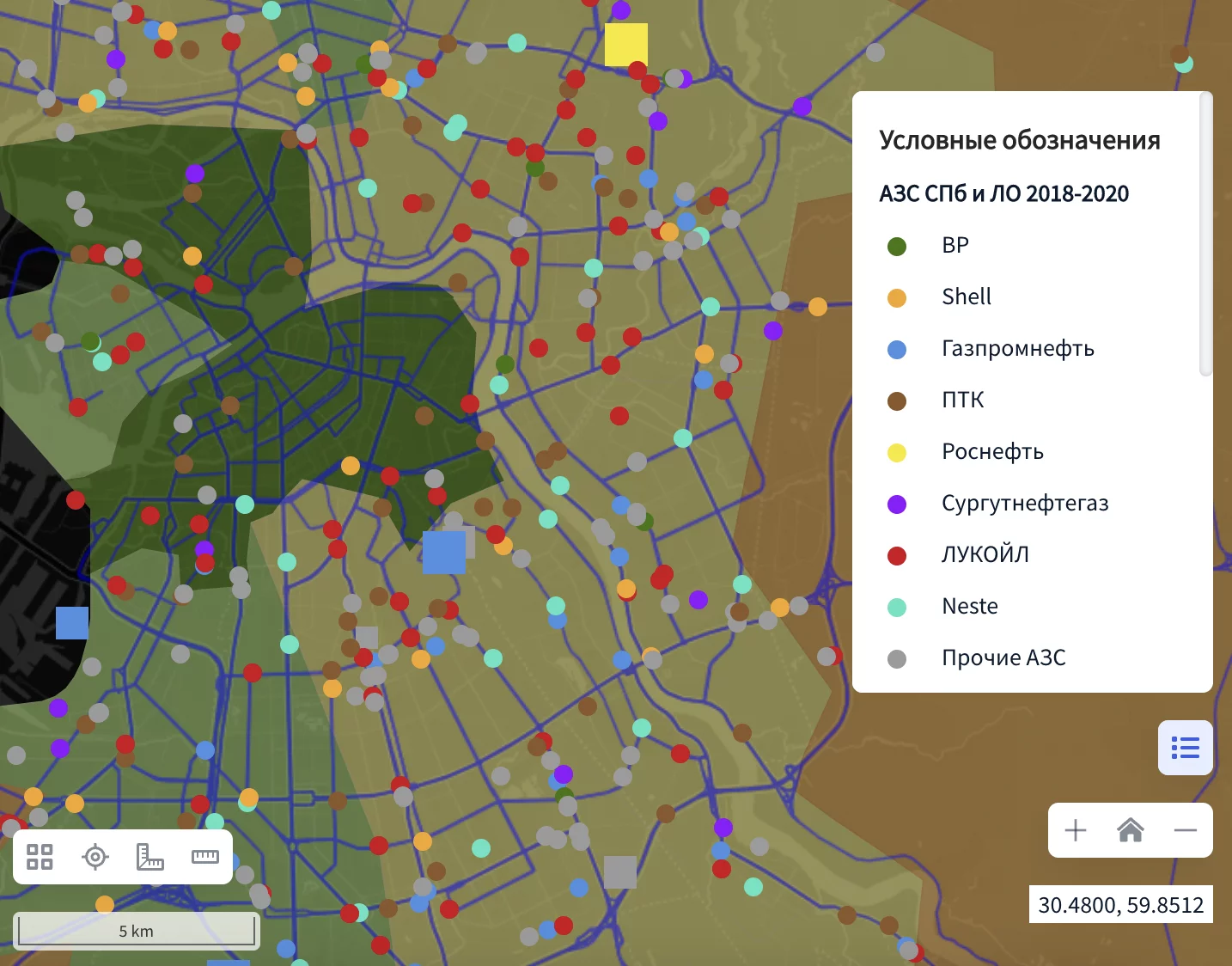
Task: Click the Сургутнефтегаз legend label
Action: [1025, 504]
